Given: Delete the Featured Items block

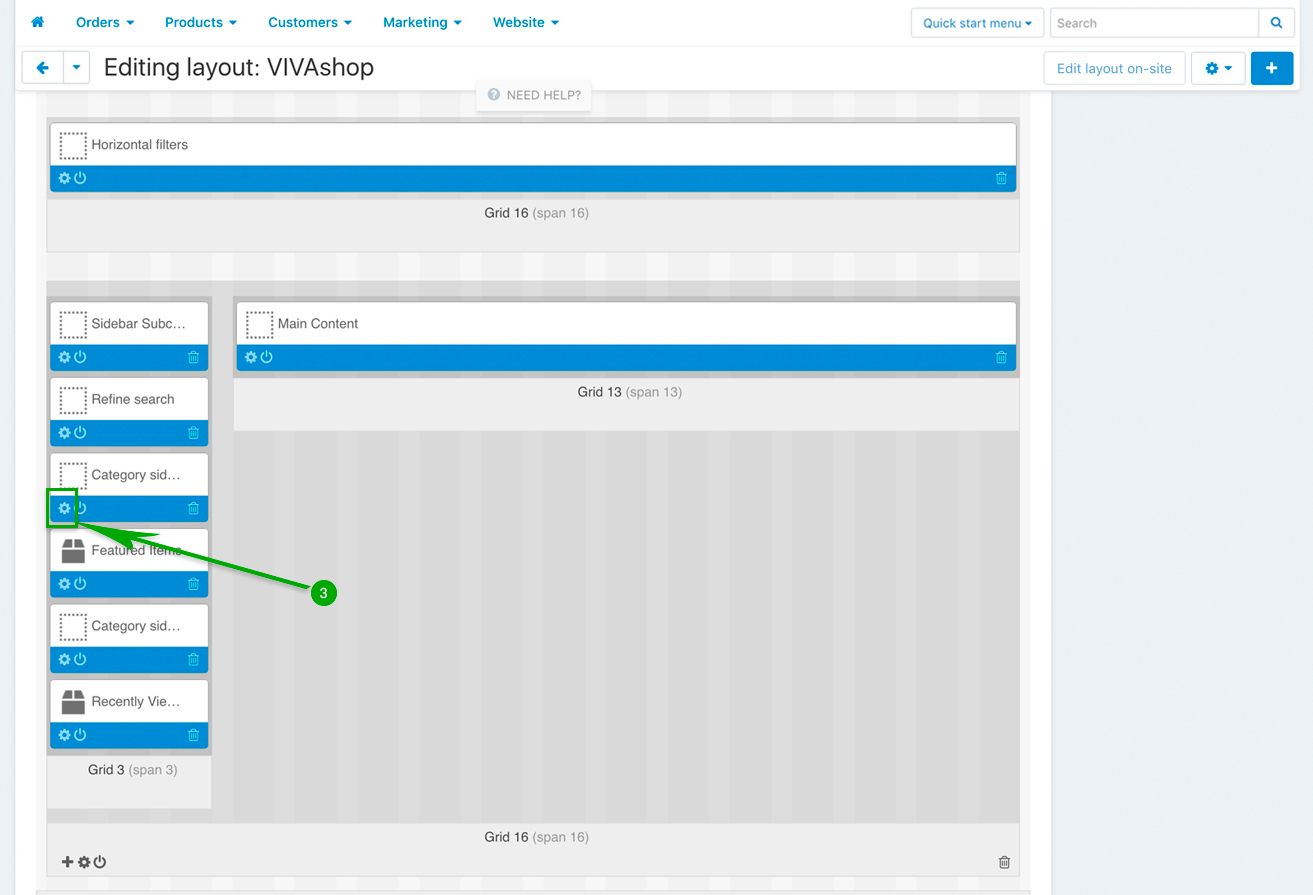Looking at the screenshot, I should pos(193,584).
